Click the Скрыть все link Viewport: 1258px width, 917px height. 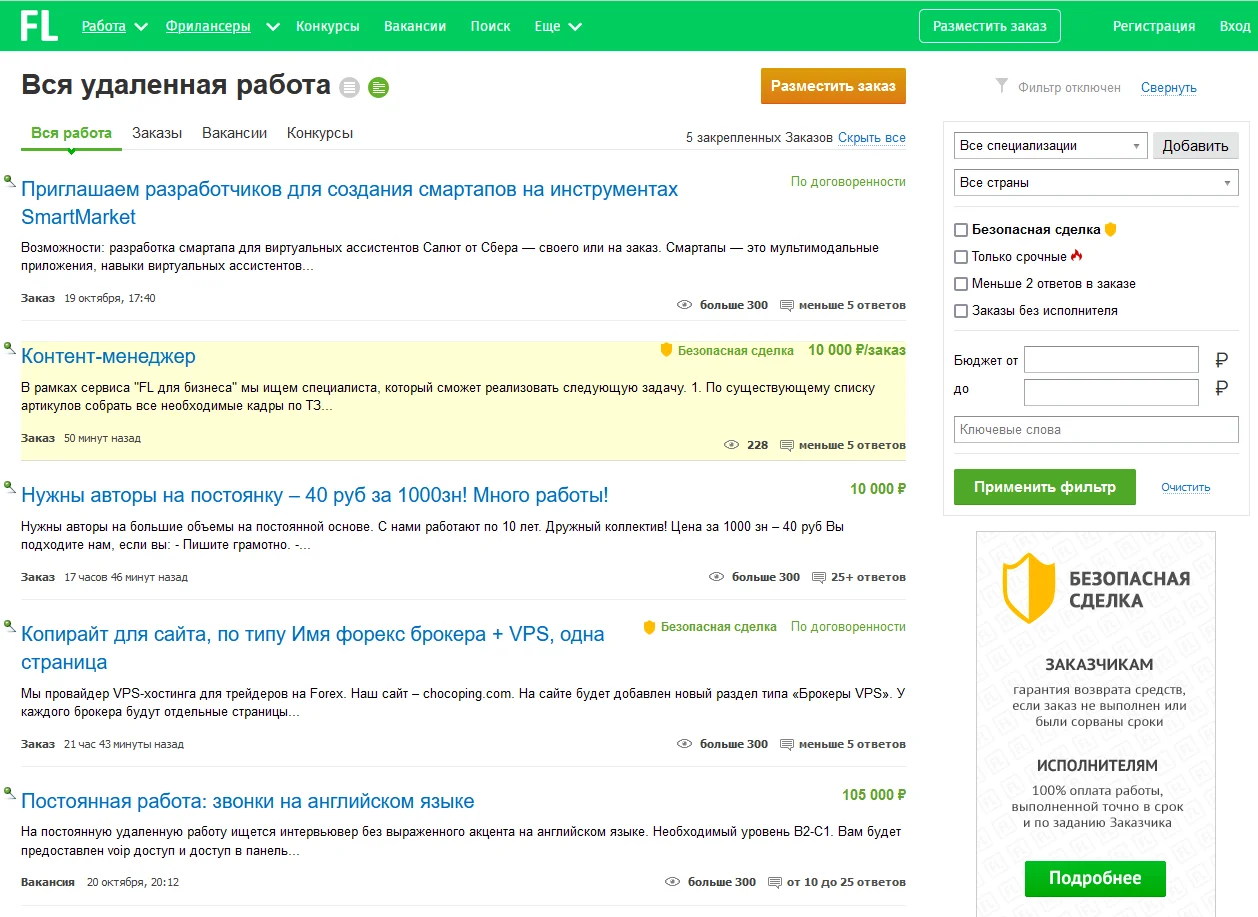pos(872,138)
